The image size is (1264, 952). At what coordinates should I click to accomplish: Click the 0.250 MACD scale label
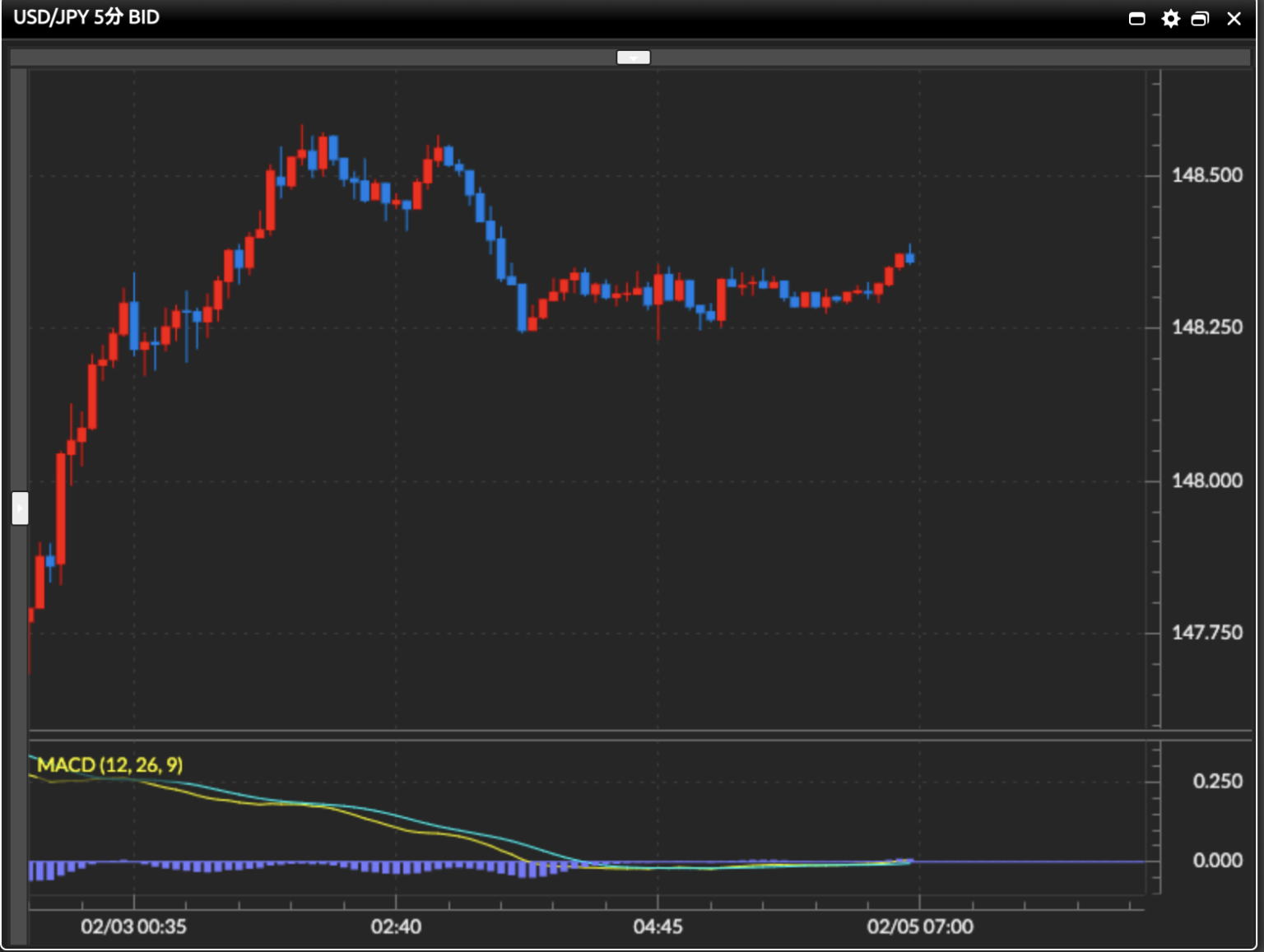(x=1217, y=781)
